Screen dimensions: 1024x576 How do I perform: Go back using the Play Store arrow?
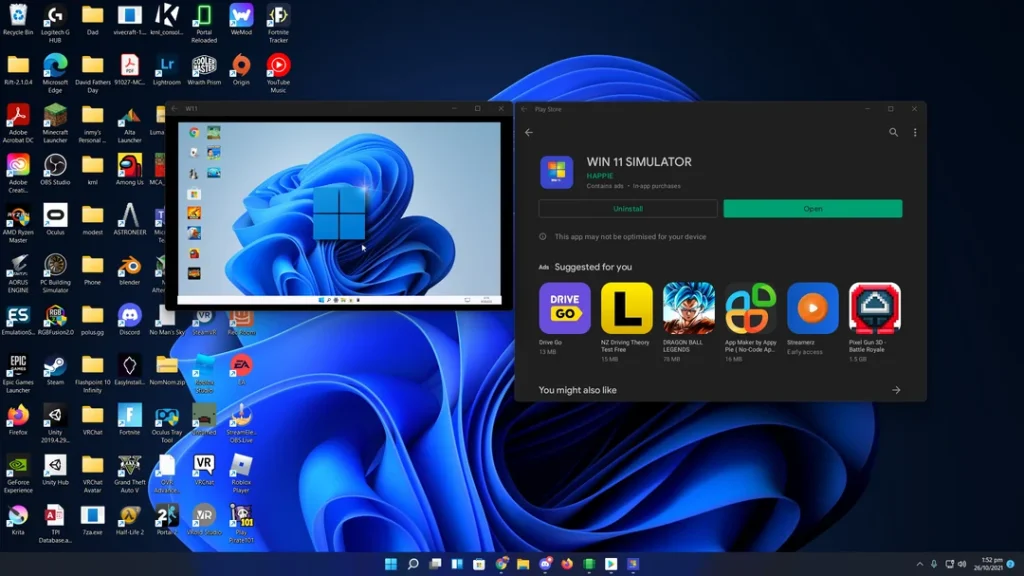point(529,132)
